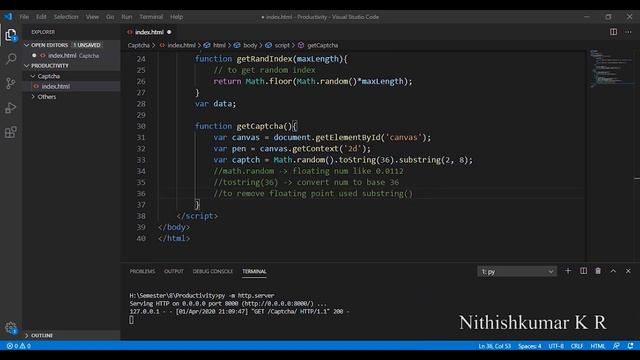Open the Explorer view in activity bar

(x=11, y=35)
